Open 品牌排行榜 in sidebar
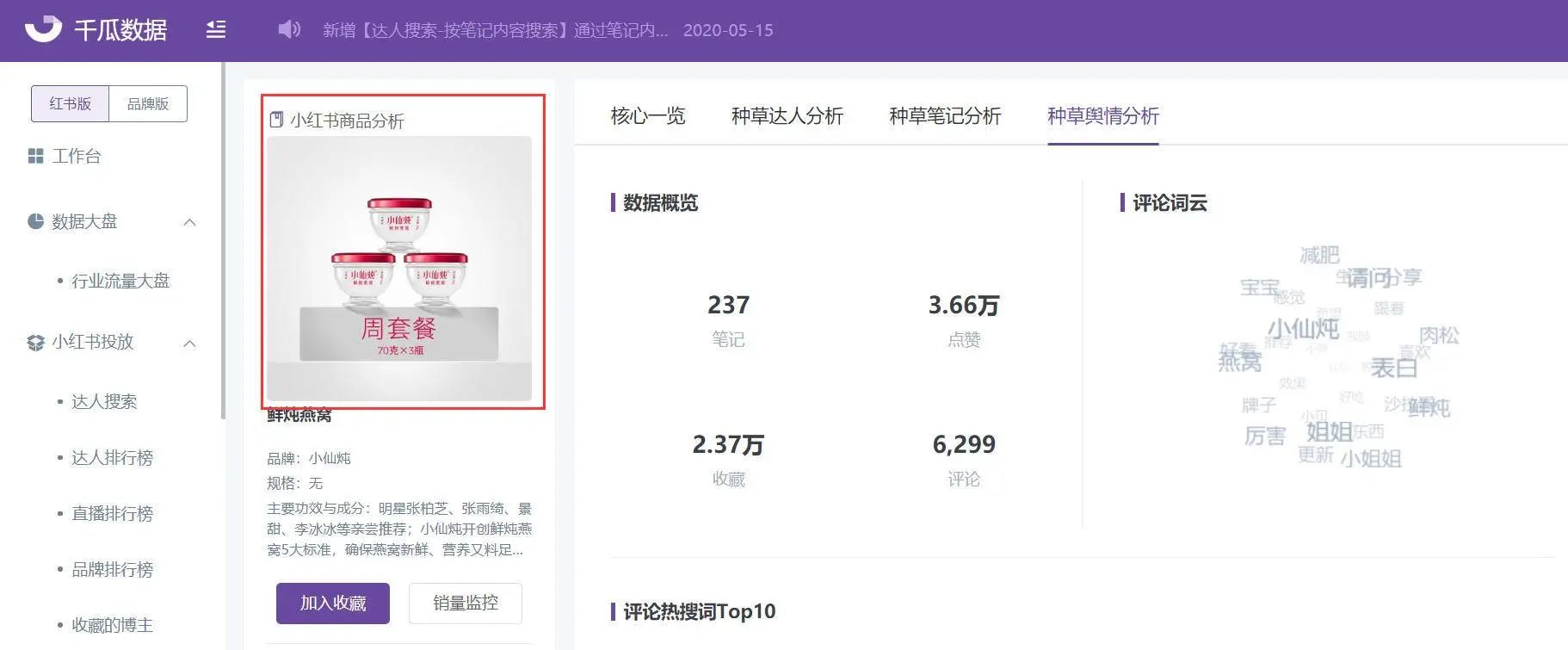The width and height of the screenshot is (1568, 650). pyautogui.click(x=112, y=569)
